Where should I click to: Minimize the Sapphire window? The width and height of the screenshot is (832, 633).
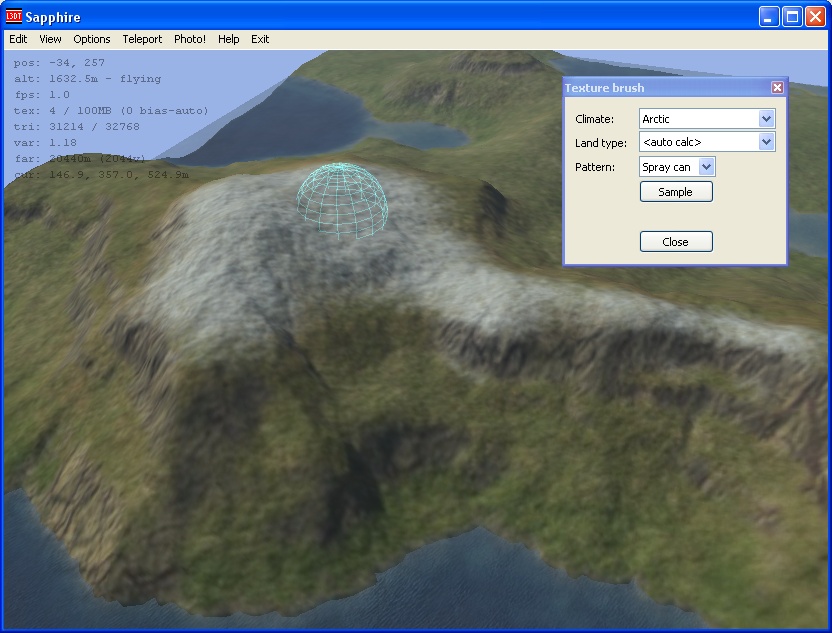(x=768, y=17)
